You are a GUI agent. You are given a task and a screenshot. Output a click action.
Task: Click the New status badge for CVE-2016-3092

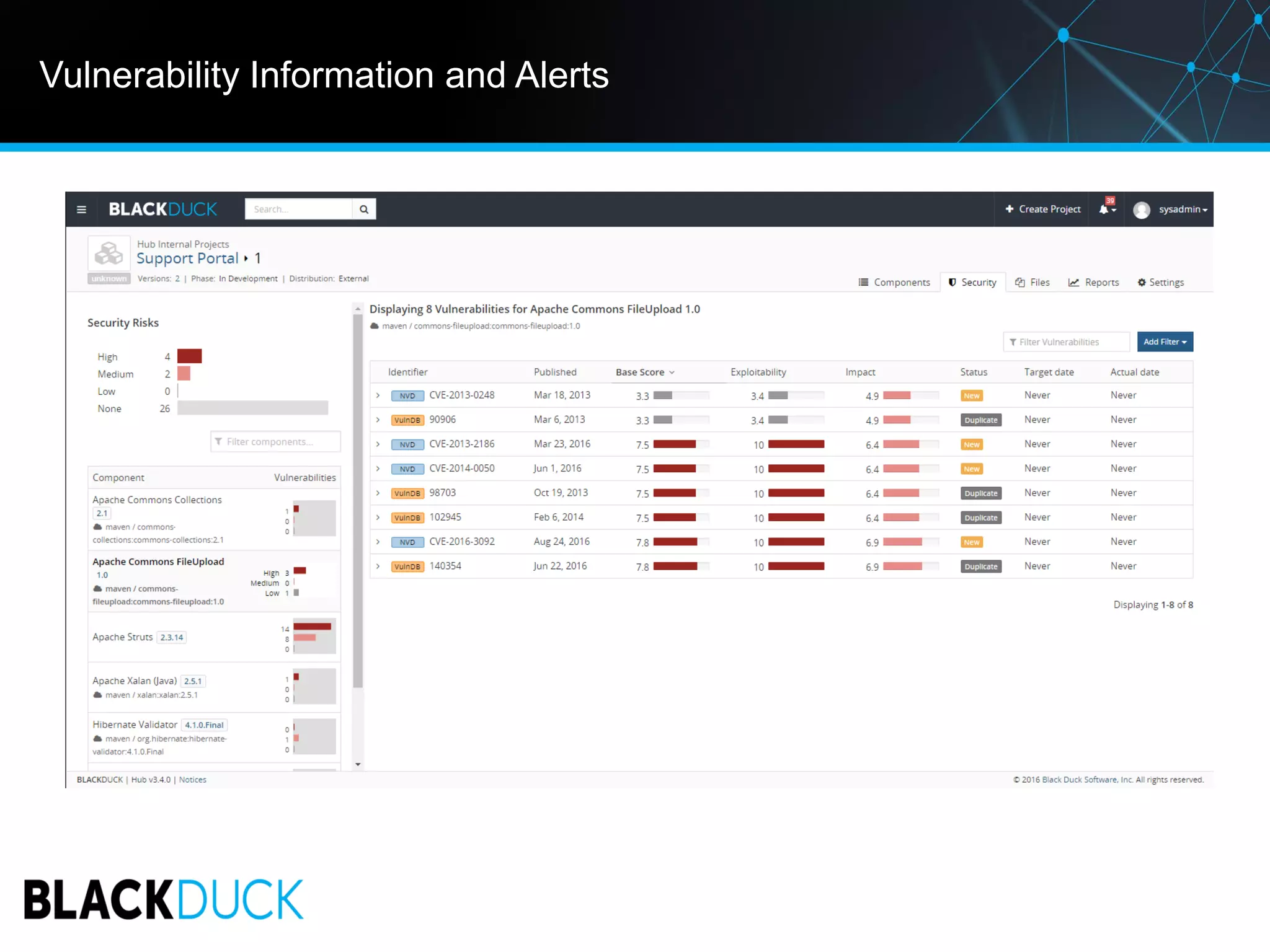tap(971, 542)
